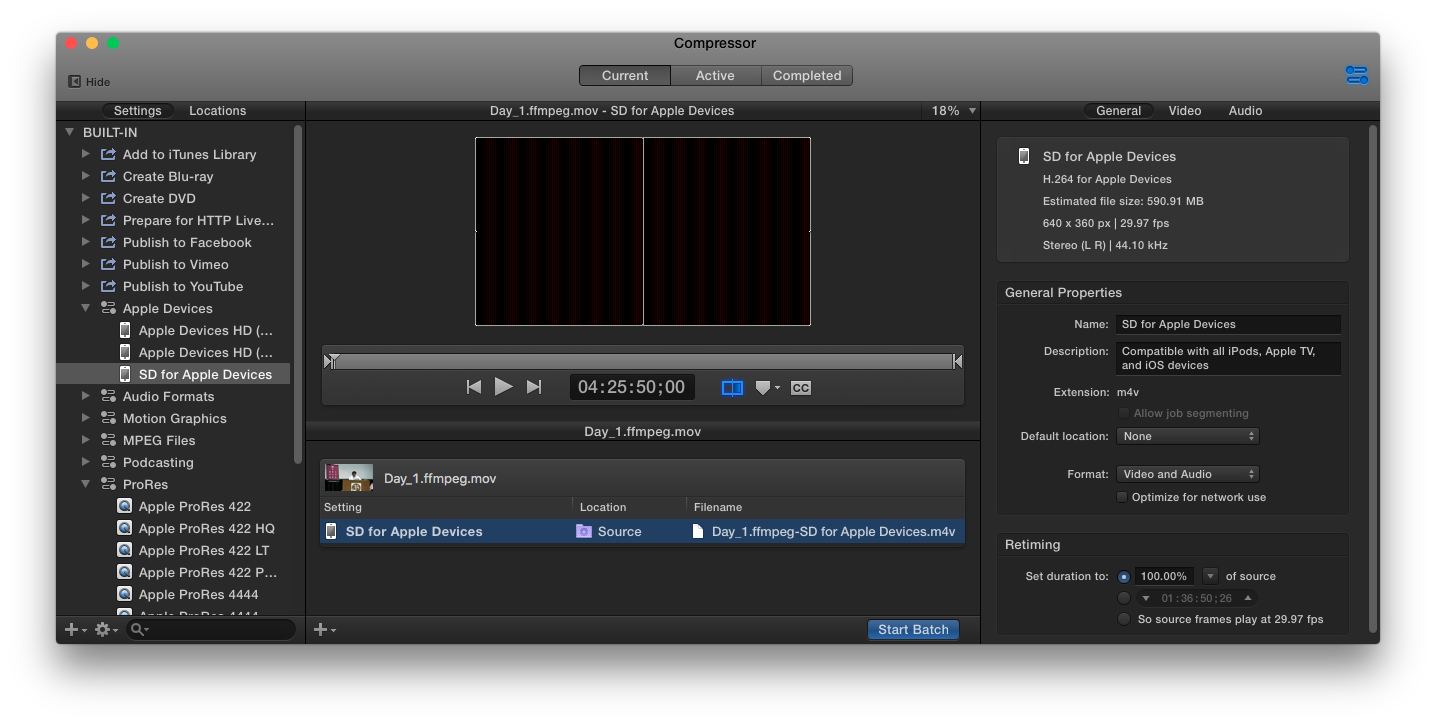Select the percentage of source radio button
This screenshot has width=1436, height=724.
coord(1124,576)
